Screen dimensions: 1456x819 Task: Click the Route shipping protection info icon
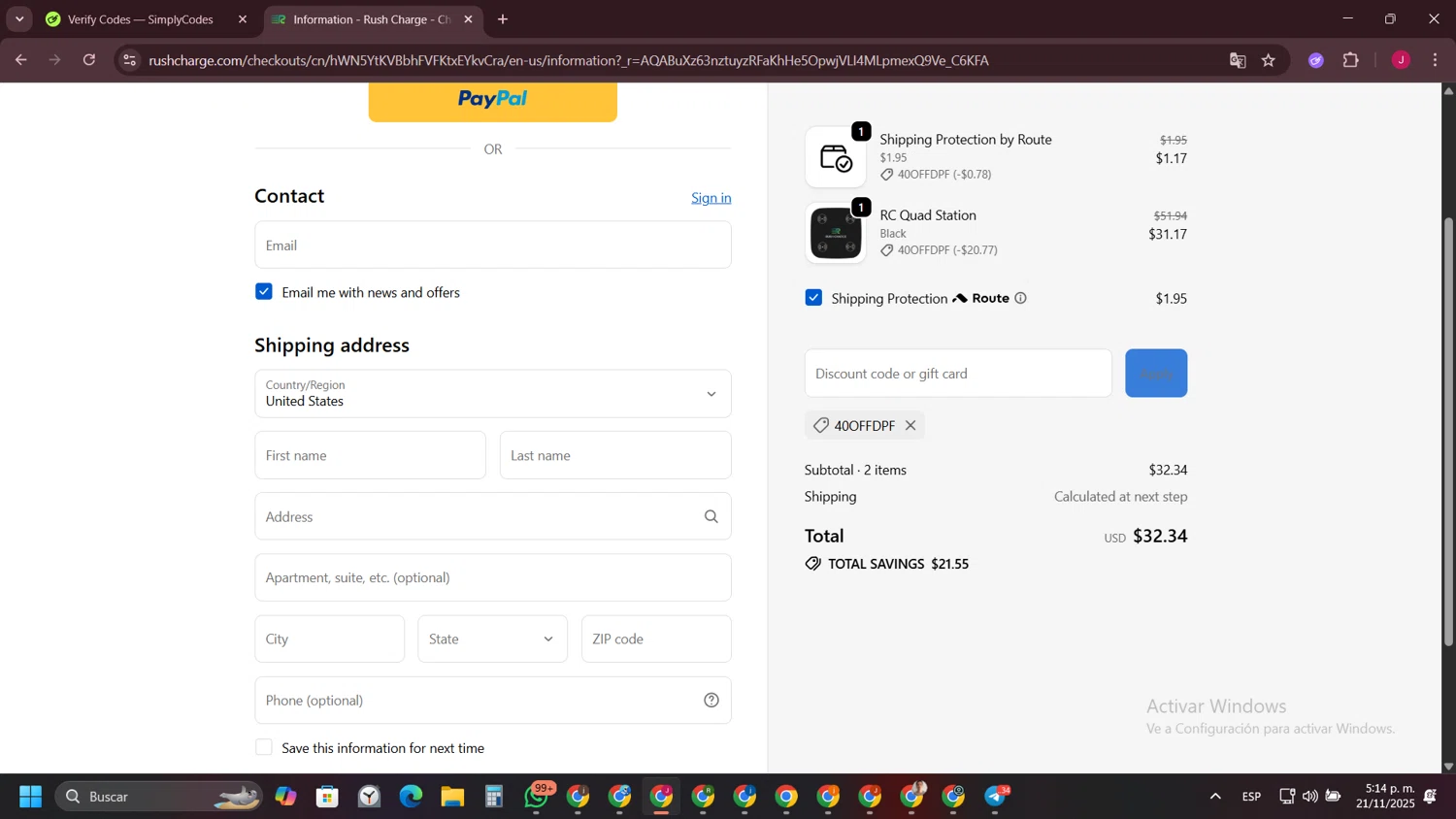coord(1020,298)
